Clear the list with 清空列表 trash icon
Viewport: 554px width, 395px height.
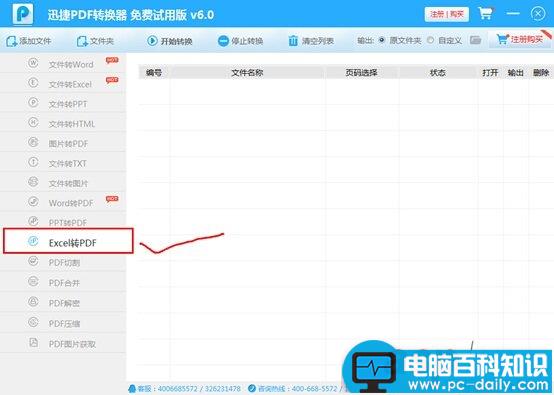click(x=293, y=41)
